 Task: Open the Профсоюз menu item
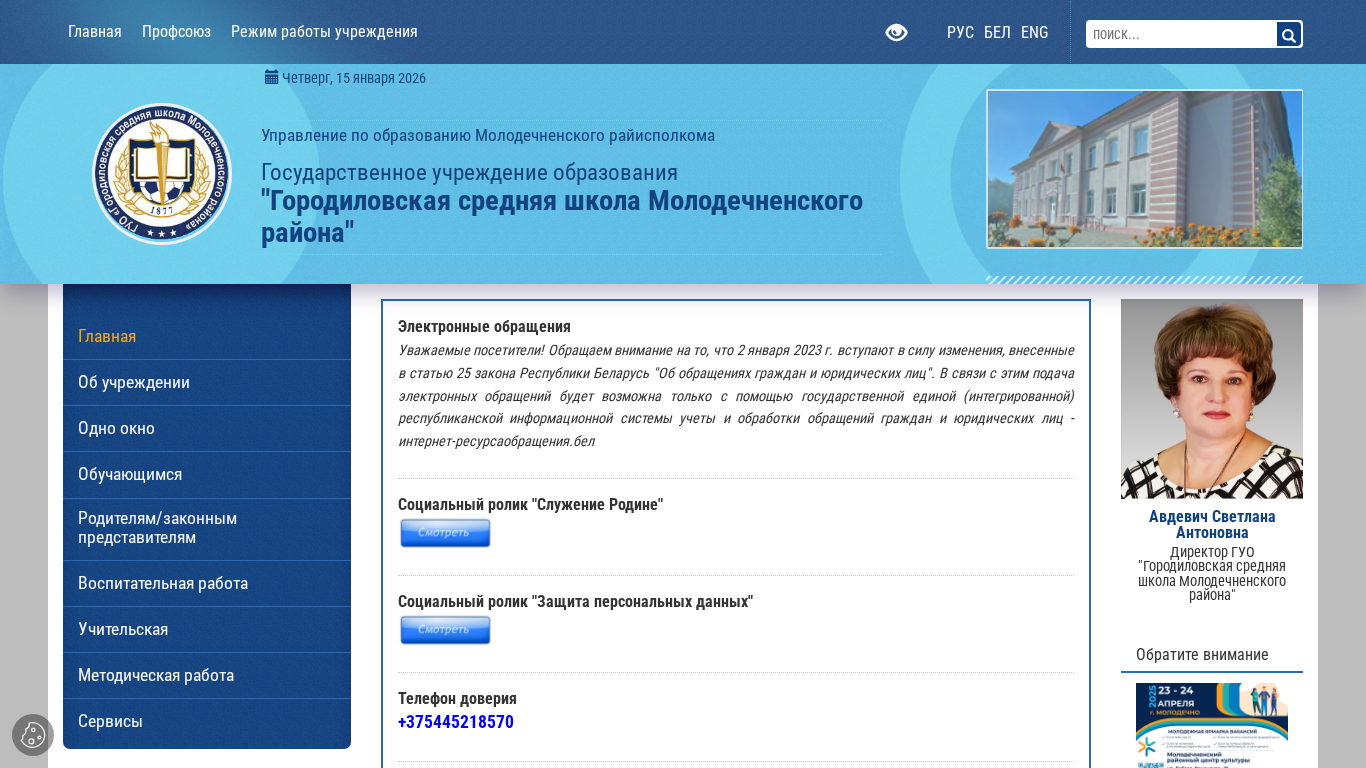pyautogui.click(x=176, y=32)
